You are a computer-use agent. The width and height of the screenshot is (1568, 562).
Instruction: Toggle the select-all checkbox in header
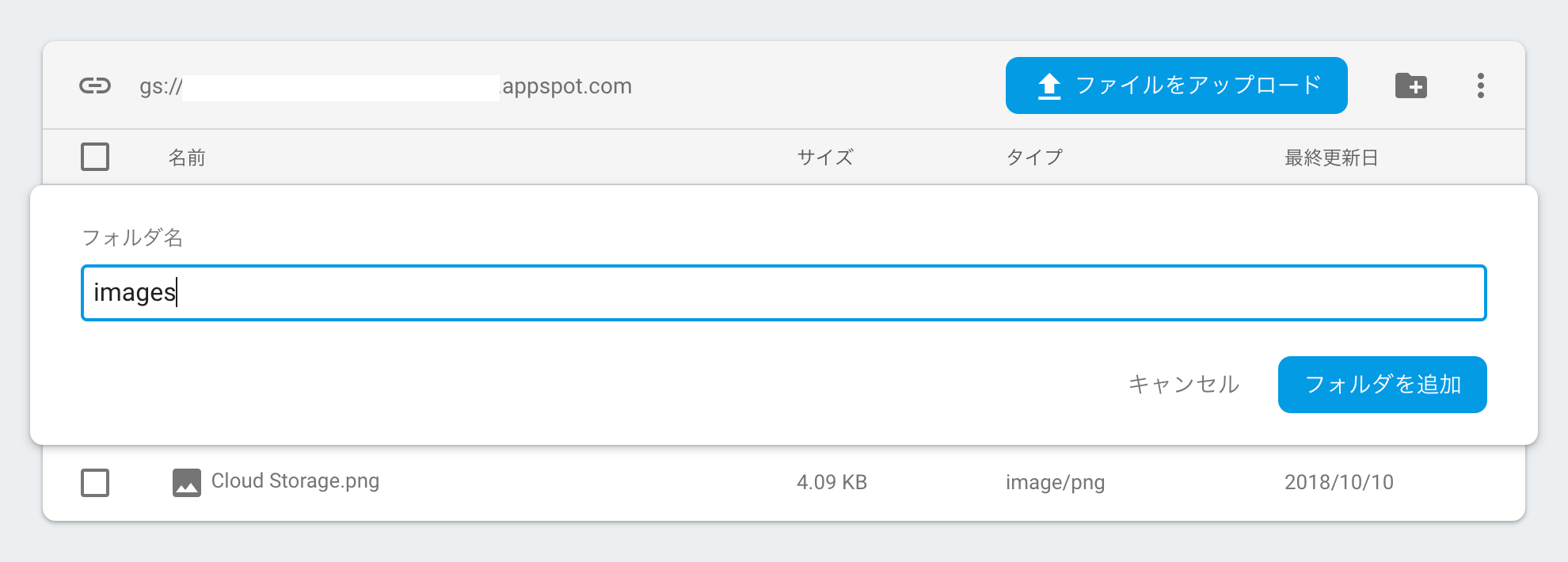tap(95, 157)
